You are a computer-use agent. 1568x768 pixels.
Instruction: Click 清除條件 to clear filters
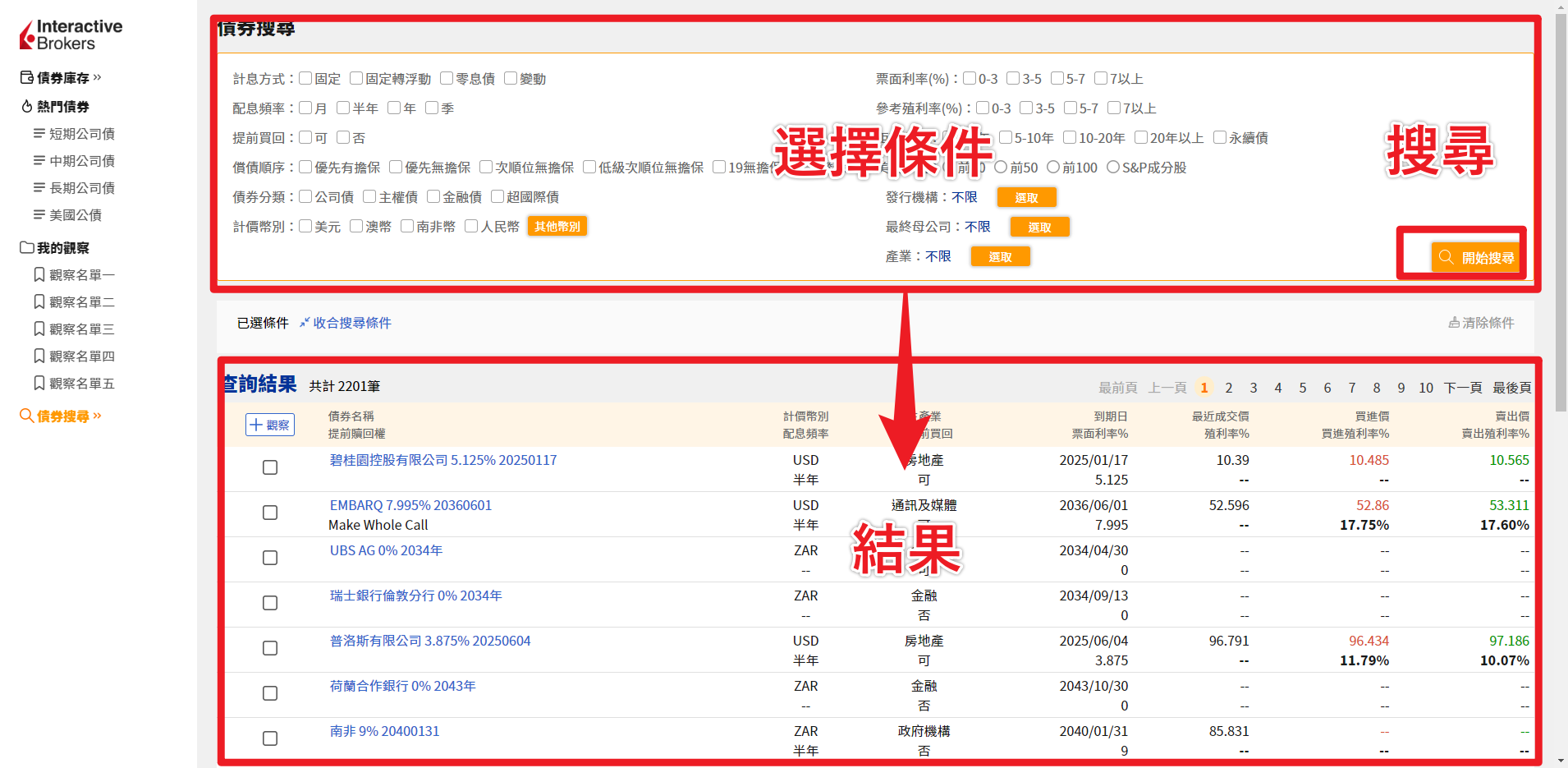tap(1482, 323)
